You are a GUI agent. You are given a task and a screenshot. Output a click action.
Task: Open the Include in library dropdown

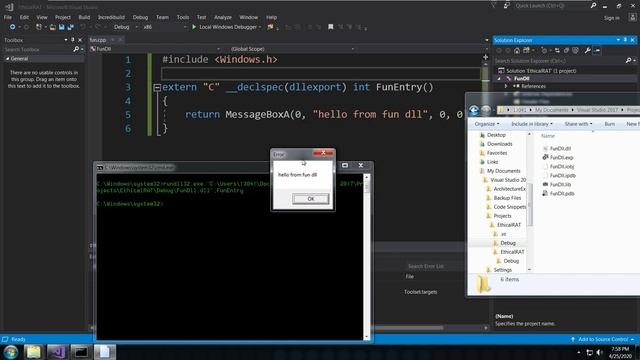[x=532, y=124]
